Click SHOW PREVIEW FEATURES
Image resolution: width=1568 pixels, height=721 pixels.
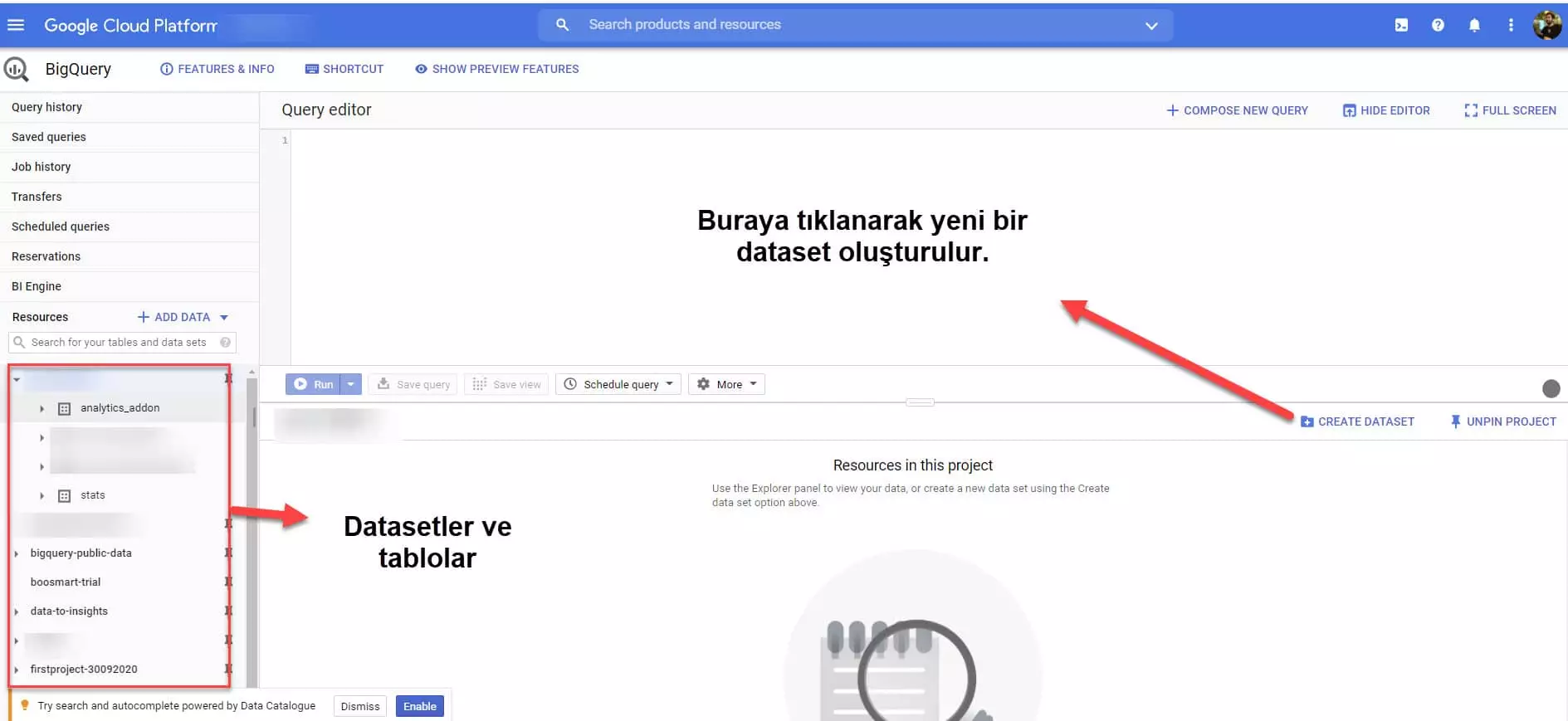click(496, 69)
